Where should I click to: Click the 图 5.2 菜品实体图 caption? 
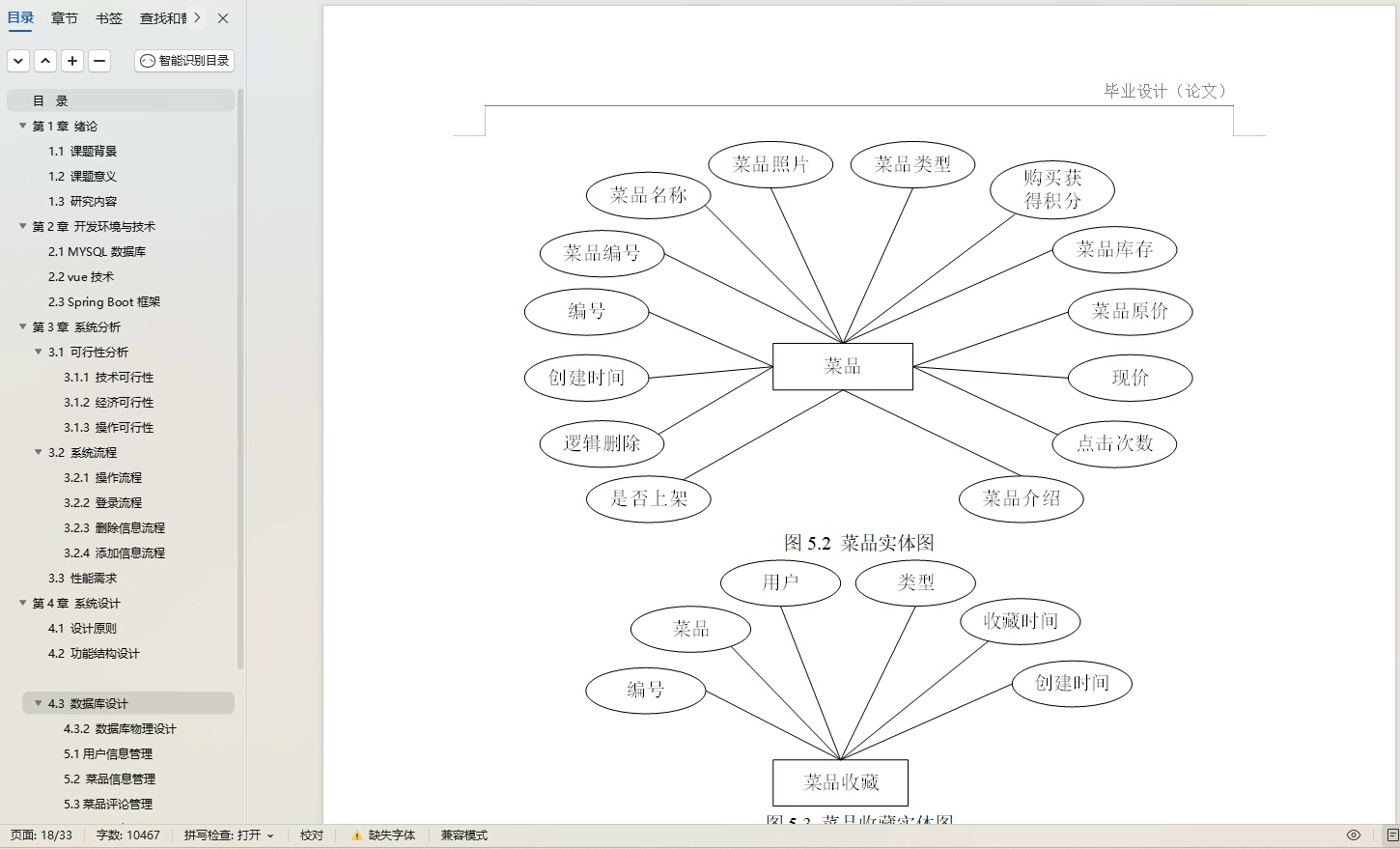pyautogui.click(x=859, y=543)
